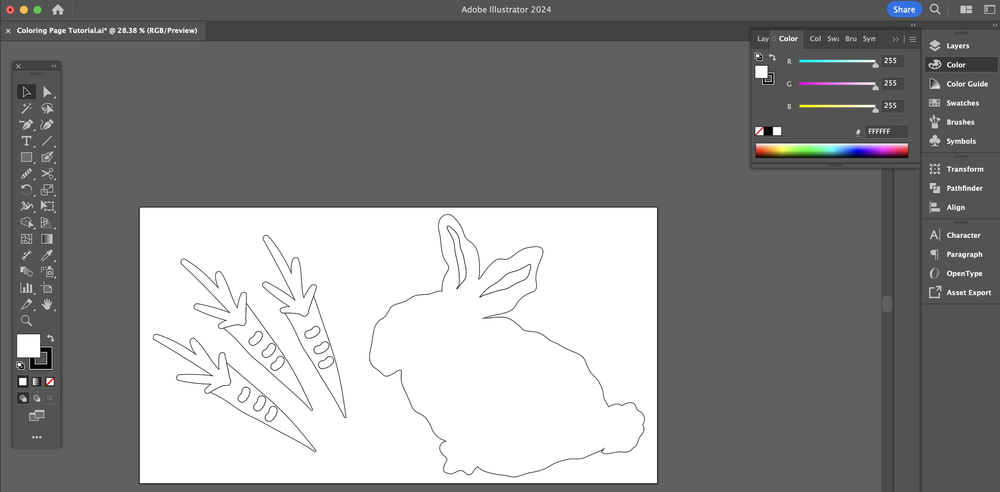Open the Layers panel from dock
1000x492 pixels.
960,46
